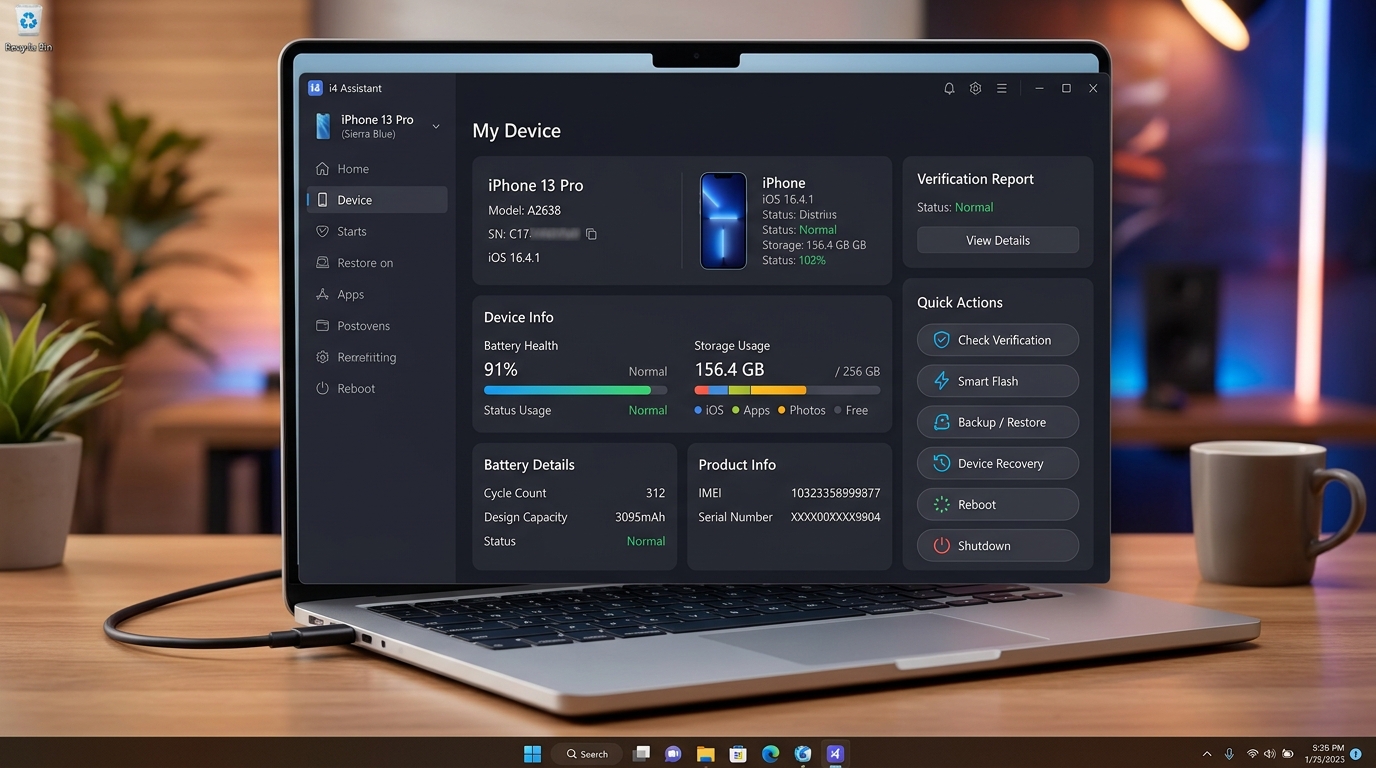
Task: Click the Shutdown power icon
Action: [x=941, y=546]
